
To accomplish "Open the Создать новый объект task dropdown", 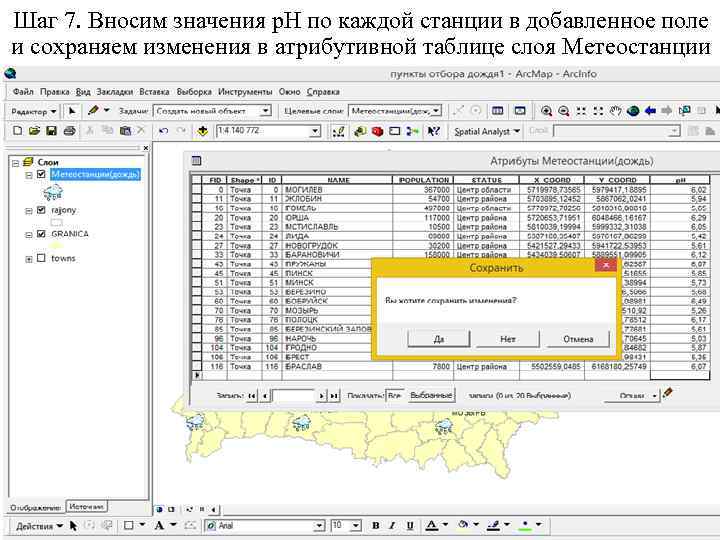I will point(265,111).
